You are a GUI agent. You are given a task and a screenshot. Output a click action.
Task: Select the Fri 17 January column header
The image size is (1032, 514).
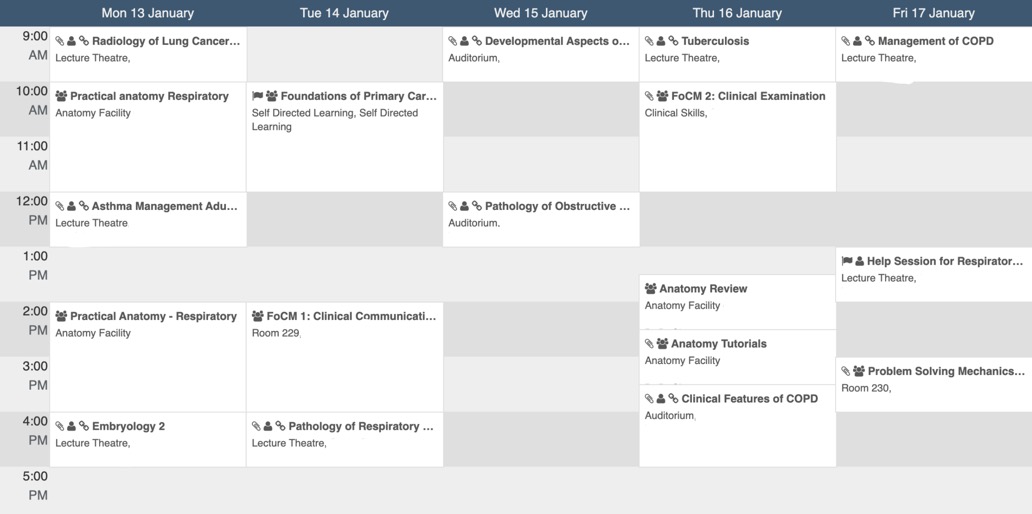coord(933,13)
